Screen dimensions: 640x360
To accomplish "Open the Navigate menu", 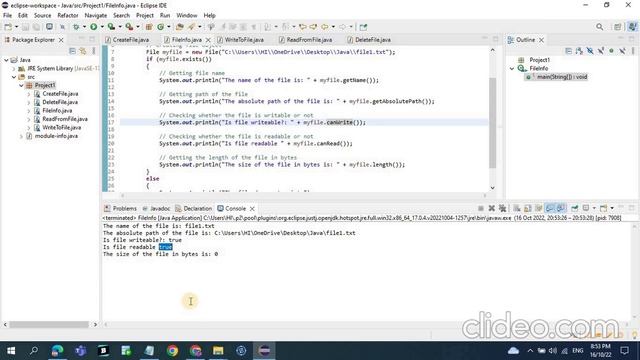I will 96,16.
